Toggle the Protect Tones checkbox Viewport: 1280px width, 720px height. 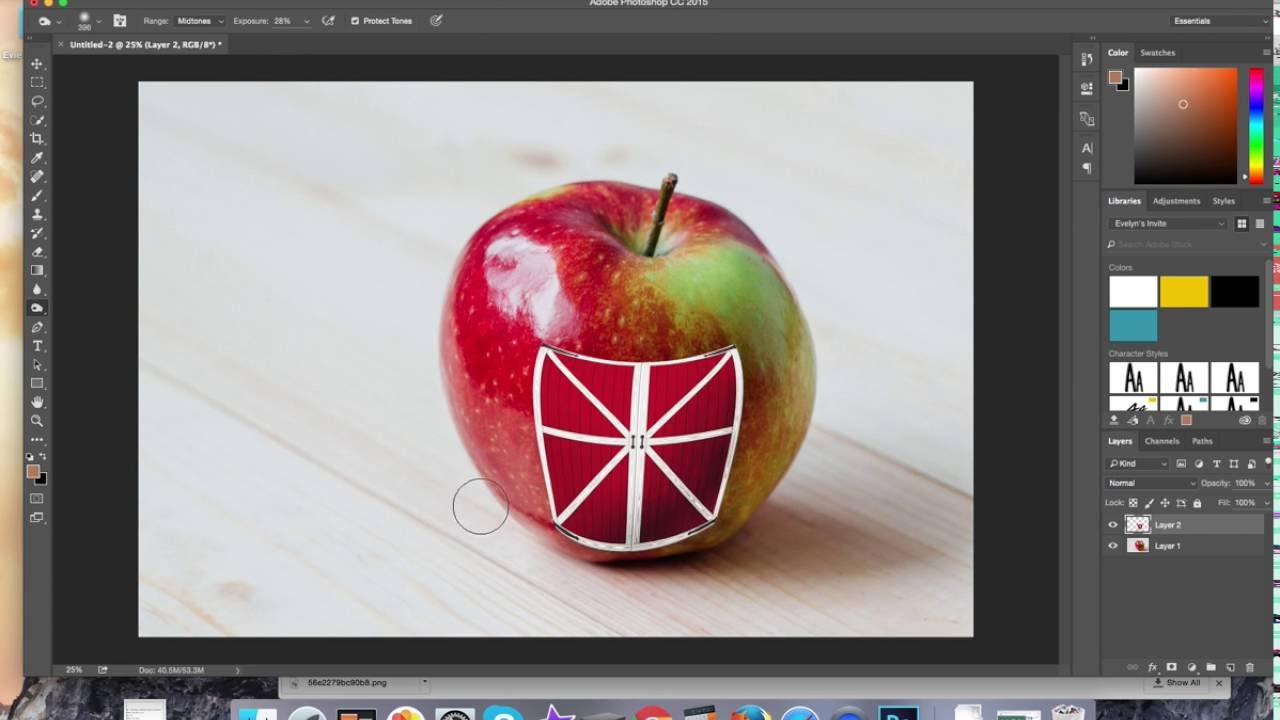tap(355, 21)
